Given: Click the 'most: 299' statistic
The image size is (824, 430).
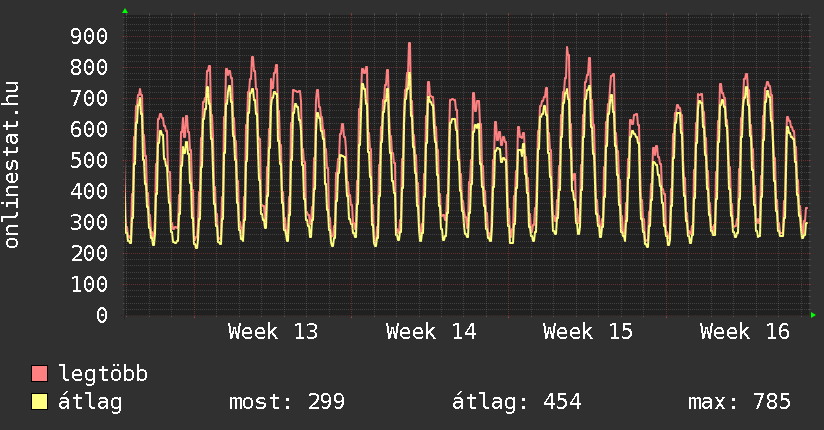Looking at the screenshot, I should pyautogui.click(x=287, y=402).
